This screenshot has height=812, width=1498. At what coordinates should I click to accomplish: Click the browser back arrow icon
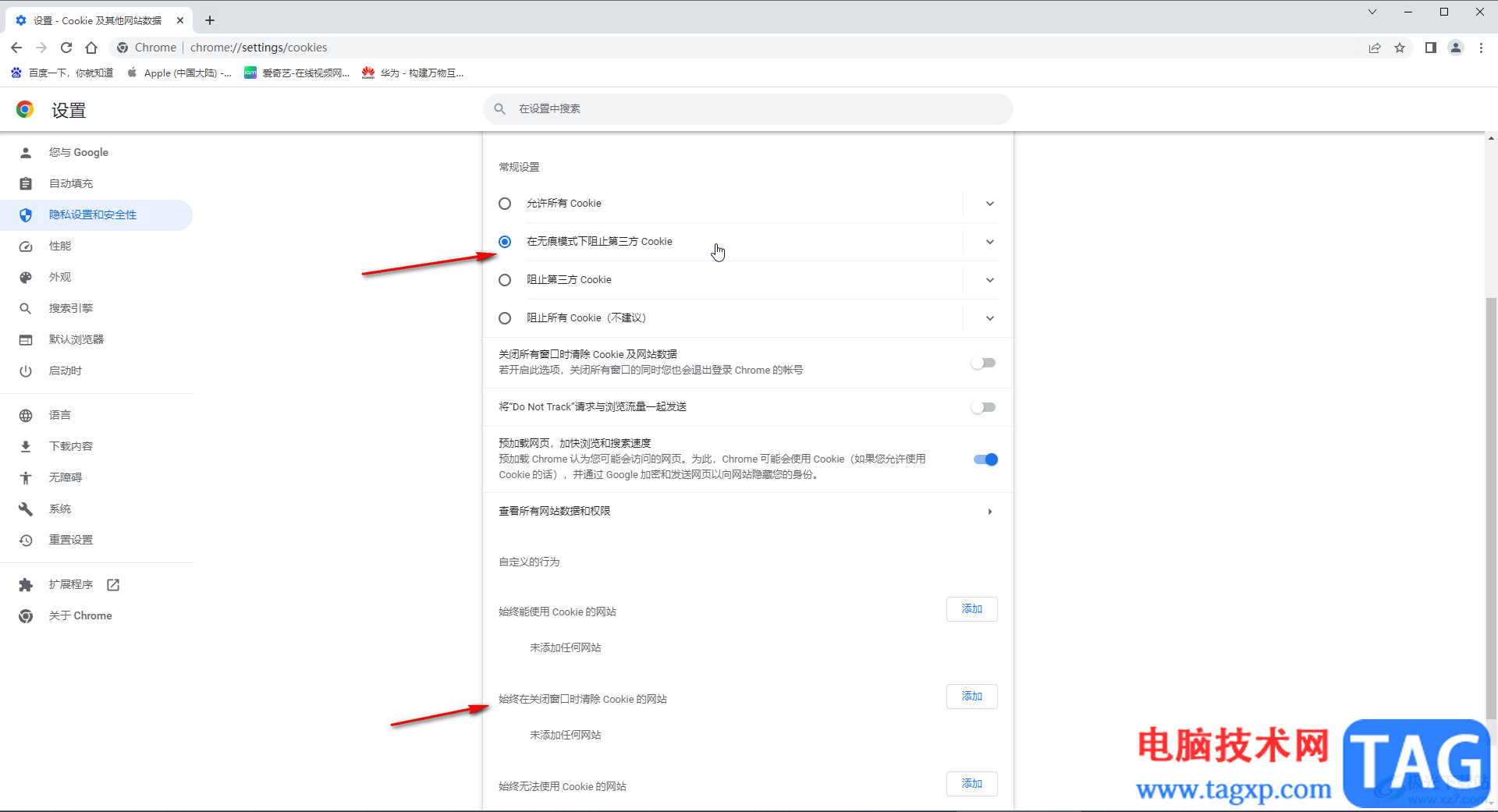tap(16, 48)
